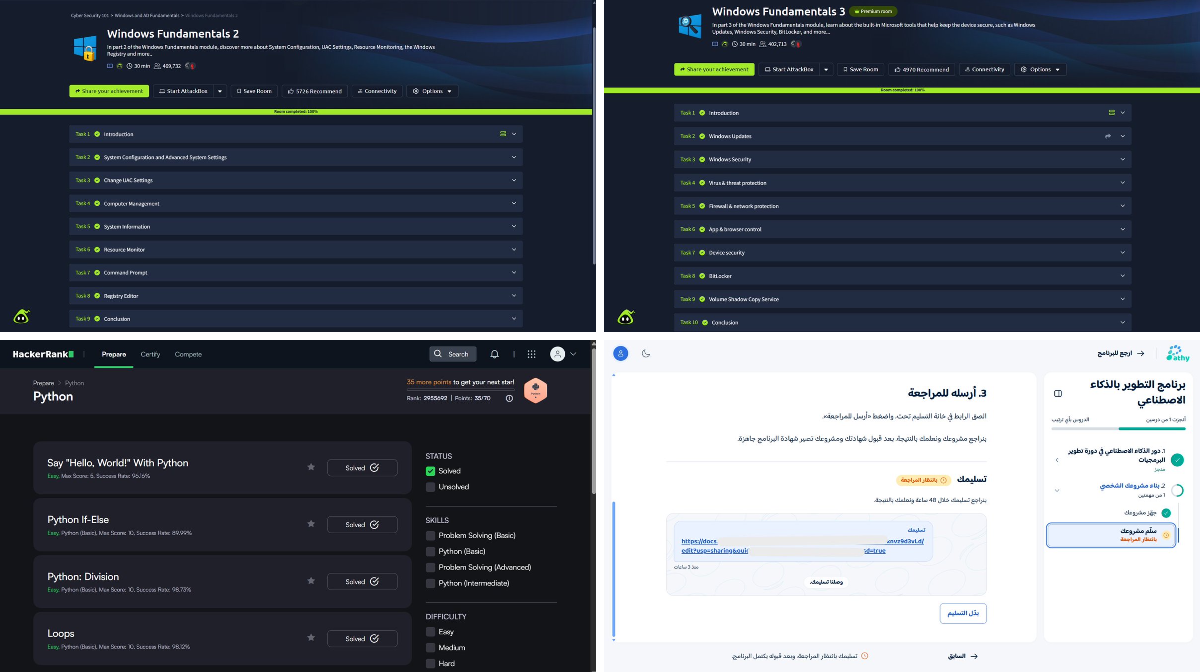Viewport: 1200px width, 672px height.
Task: Open the Start AttackBox dropdown arrow in Windows Fundamentals 2
Action: (219, 91)
